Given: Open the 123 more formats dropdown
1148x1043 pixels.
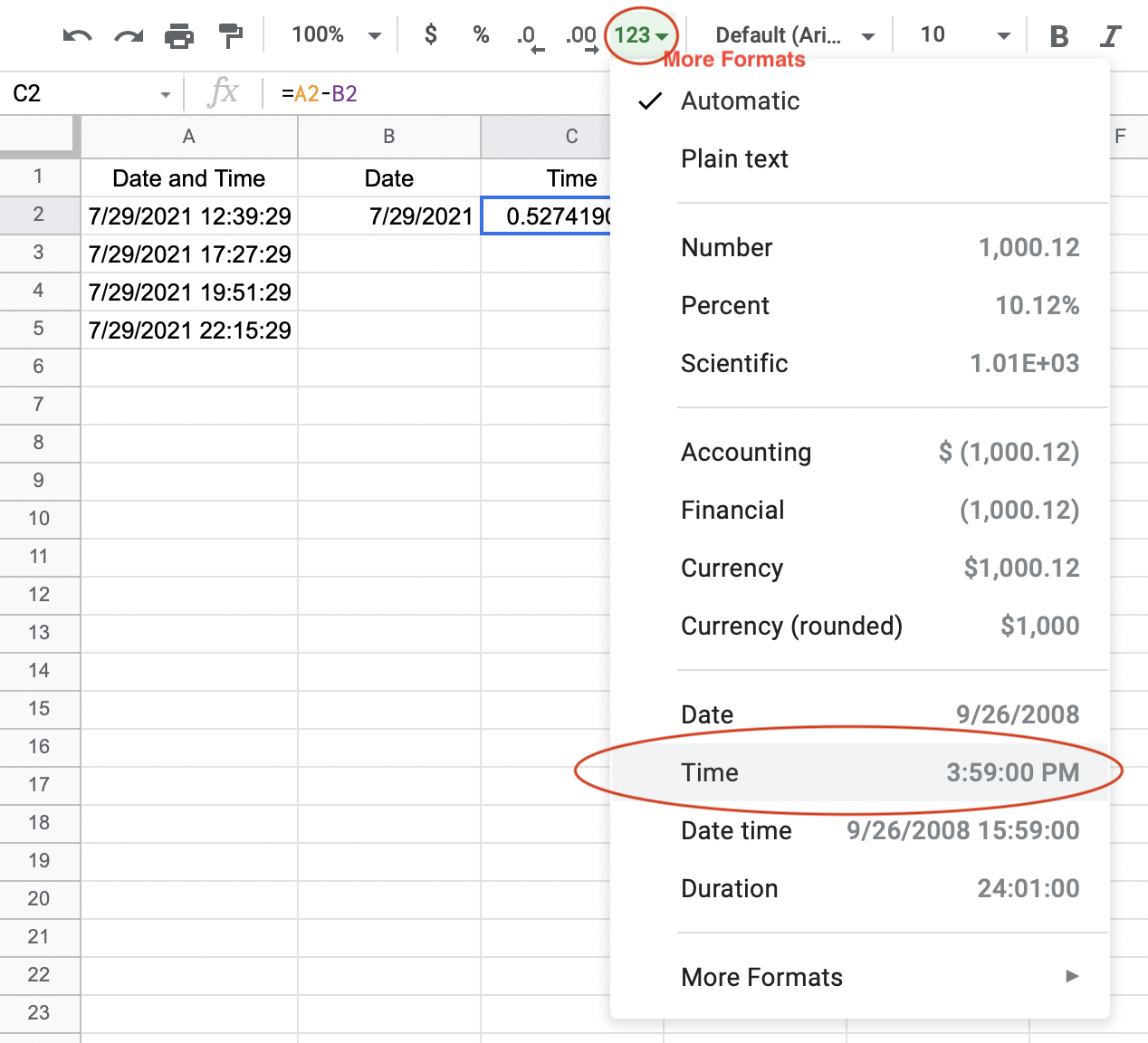Looking at the screenshot, I should pos(641,35).
